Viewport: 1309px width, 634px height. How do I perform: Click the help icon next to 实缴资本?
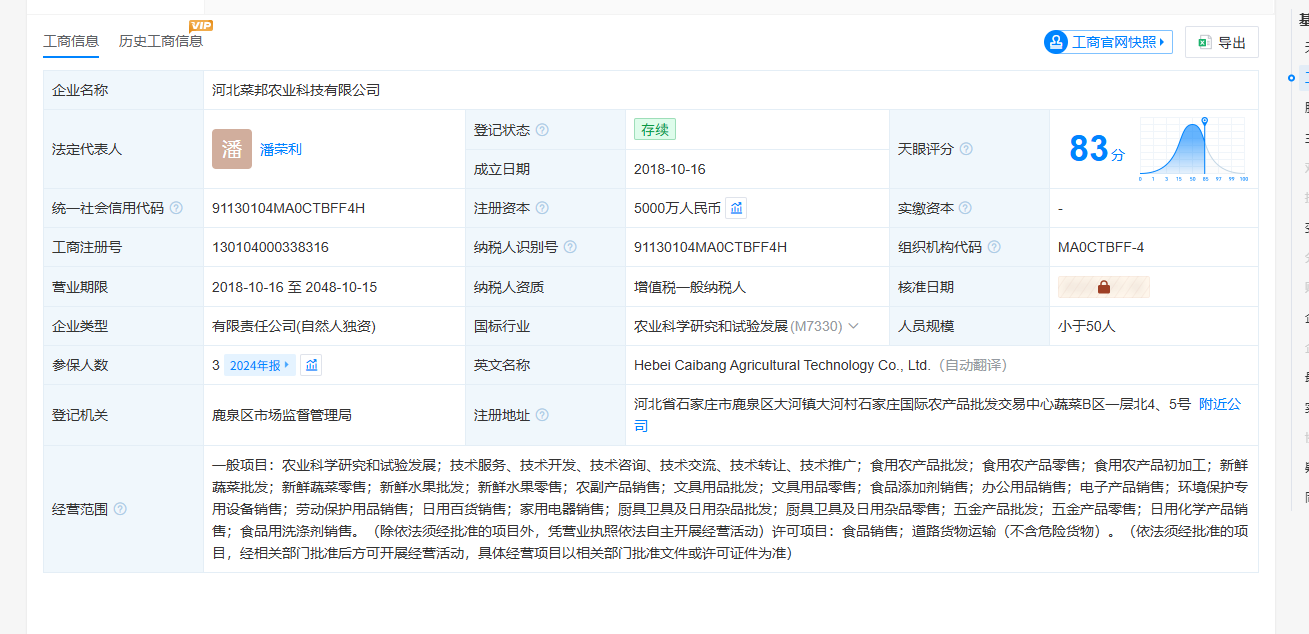(965, 208)
